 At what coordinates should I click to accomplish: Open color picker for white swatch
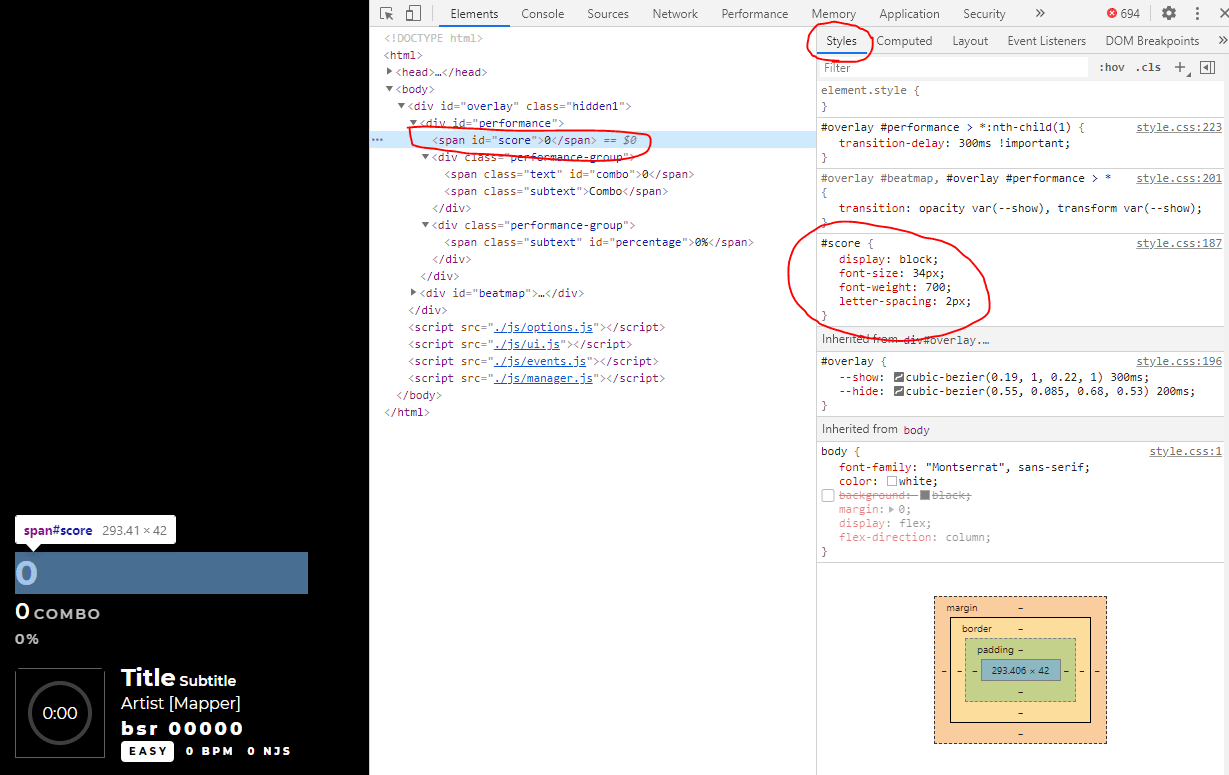click(x=892, y=481)
